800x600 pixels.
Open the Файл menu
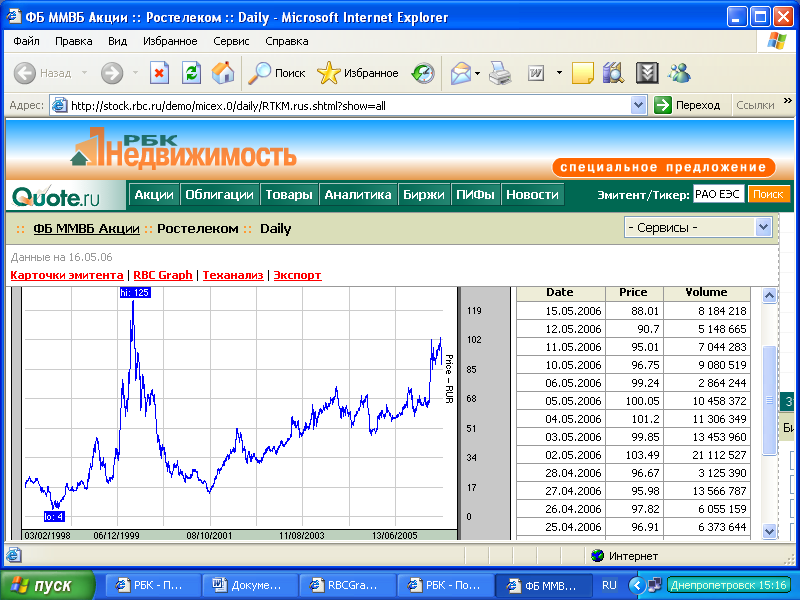point(27,41)
